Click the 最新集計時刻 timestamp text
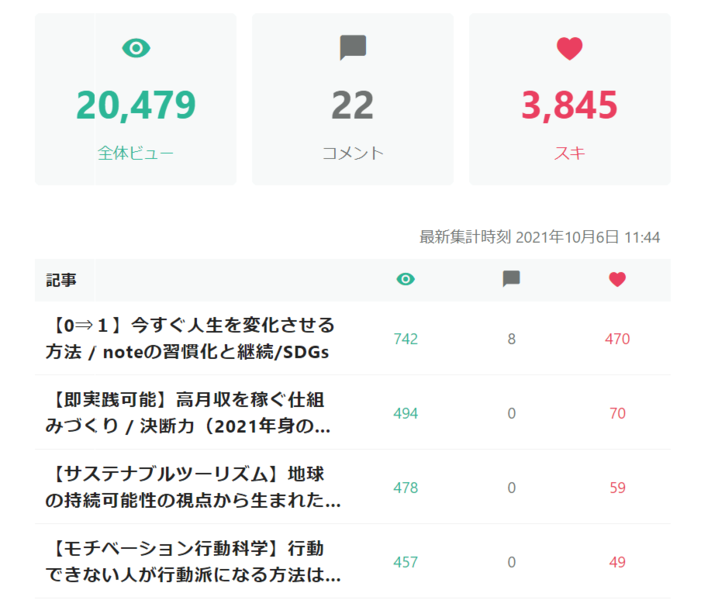701x600 pixels. click(x=539, y=237)
